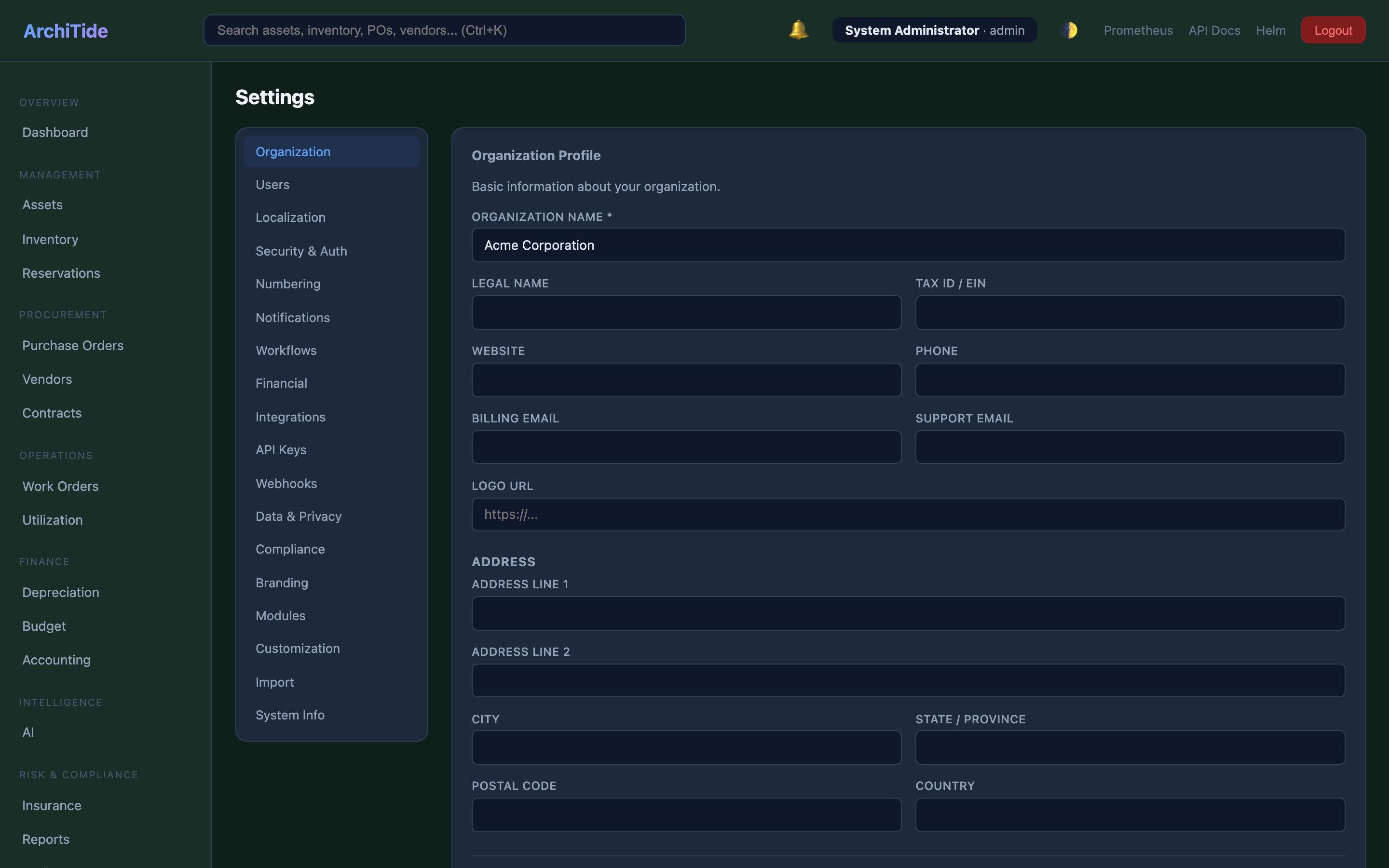Viewport: 1389px width, 868px height.
Task: Click the Logout button
Action: point(1333,30)
